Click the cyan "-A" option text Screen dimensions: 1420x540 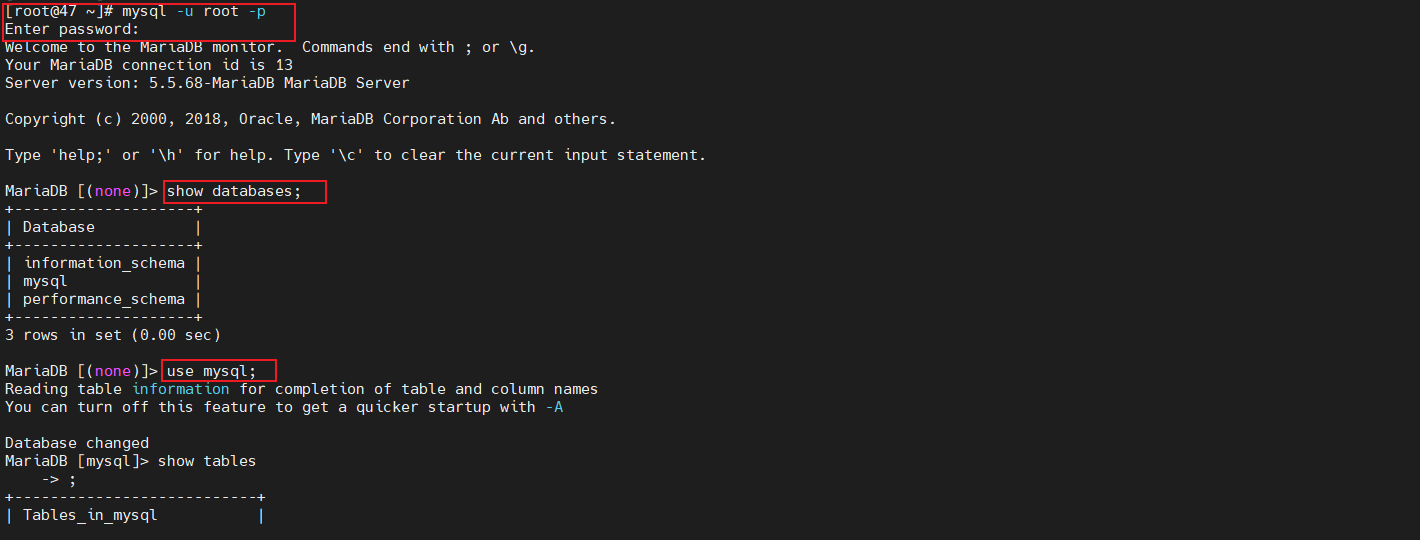tap(554, 407)
